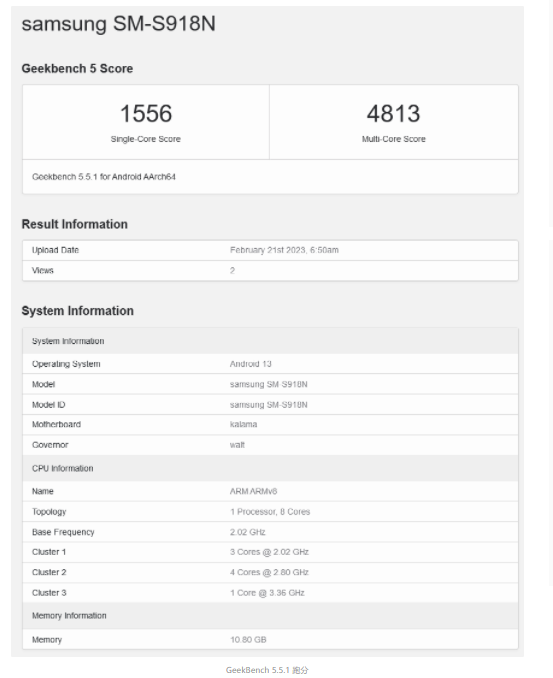This screenshot has width=553, height=678.
Task: Select the Upload Date value February 21st 2023
Action: (284, 250)
